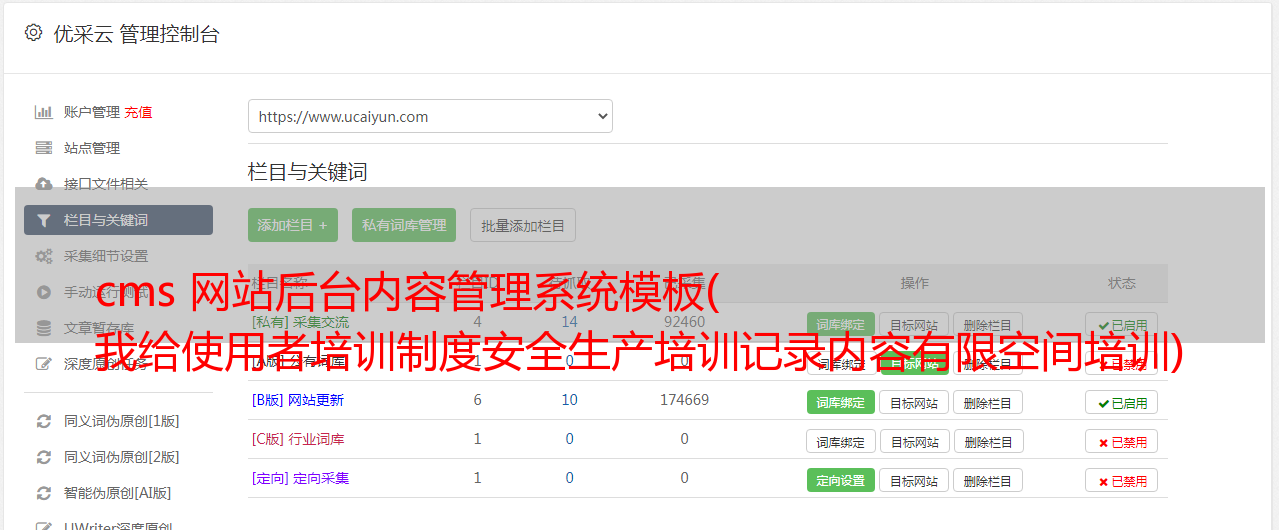Click the value 174669 in the 网站更新 row

(x=684, y=400)
